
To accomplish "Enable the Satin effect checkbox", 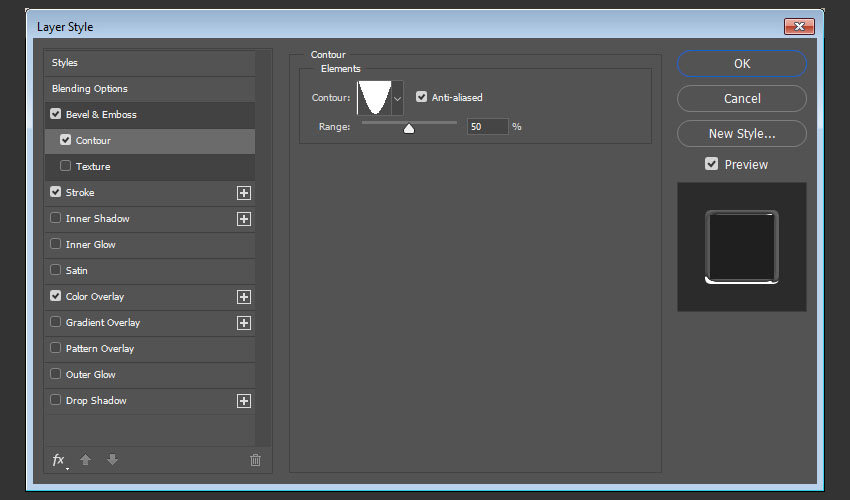I will point(55,270).
